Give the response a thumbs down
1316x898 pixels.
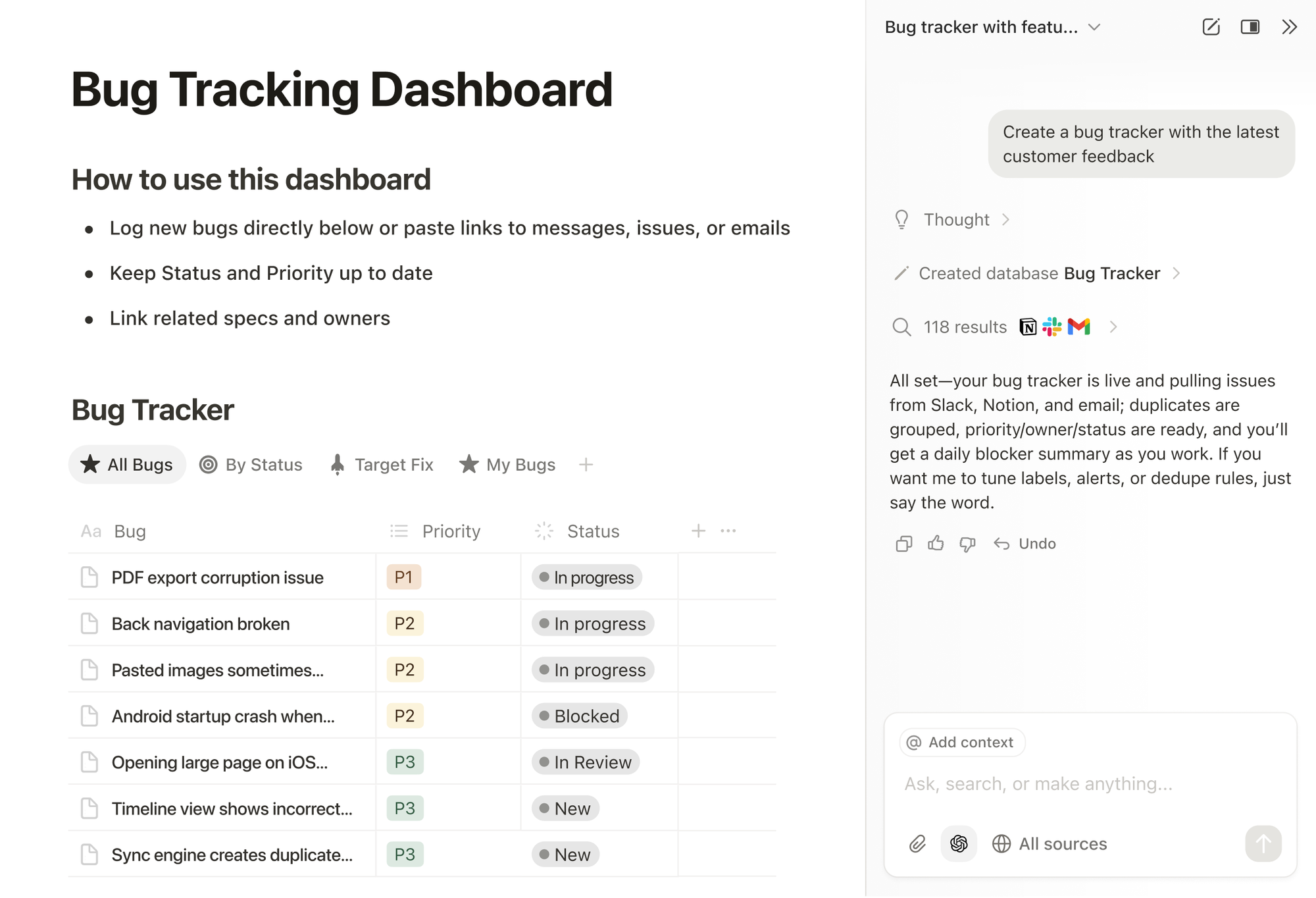pos(967,543)
